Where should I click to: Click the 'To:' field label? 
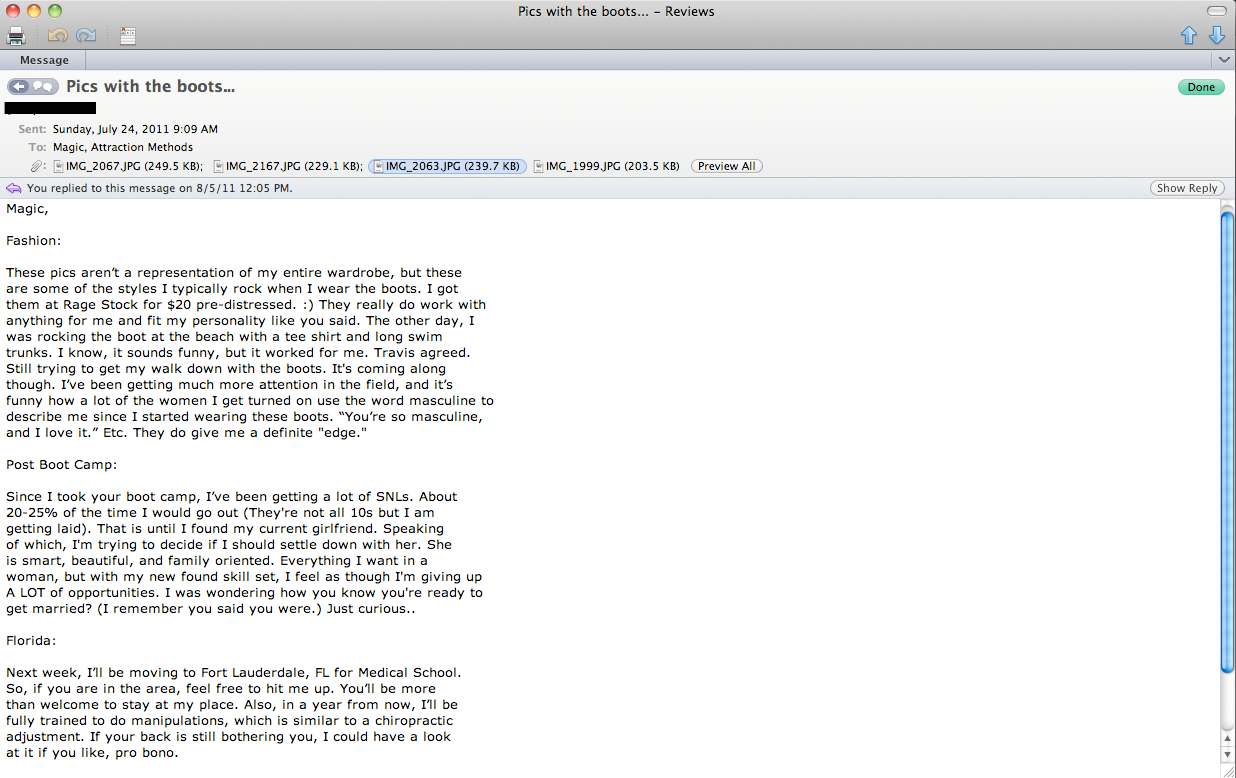(x=39, y=147)
